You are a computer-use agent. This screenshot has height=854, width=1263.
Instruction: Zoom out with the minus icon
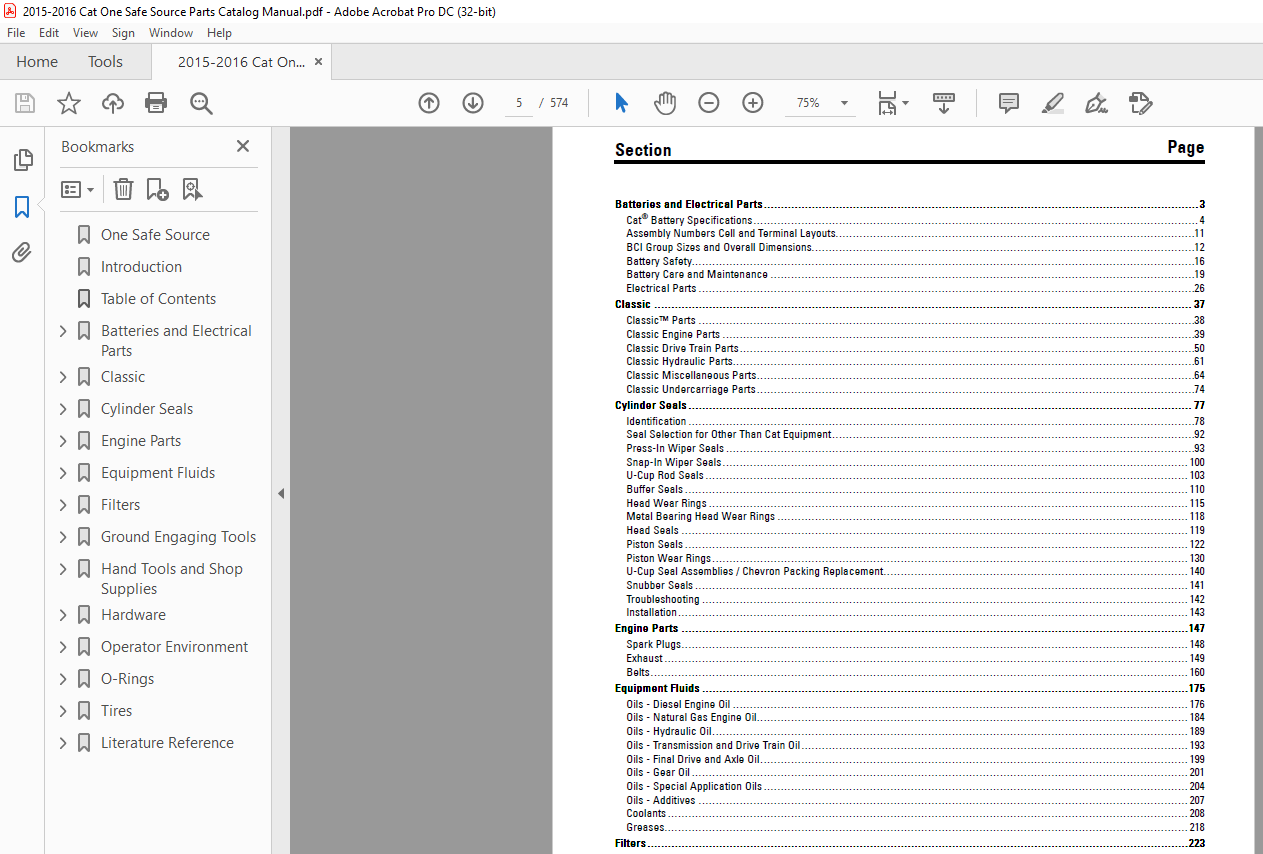tap(709, 103)
